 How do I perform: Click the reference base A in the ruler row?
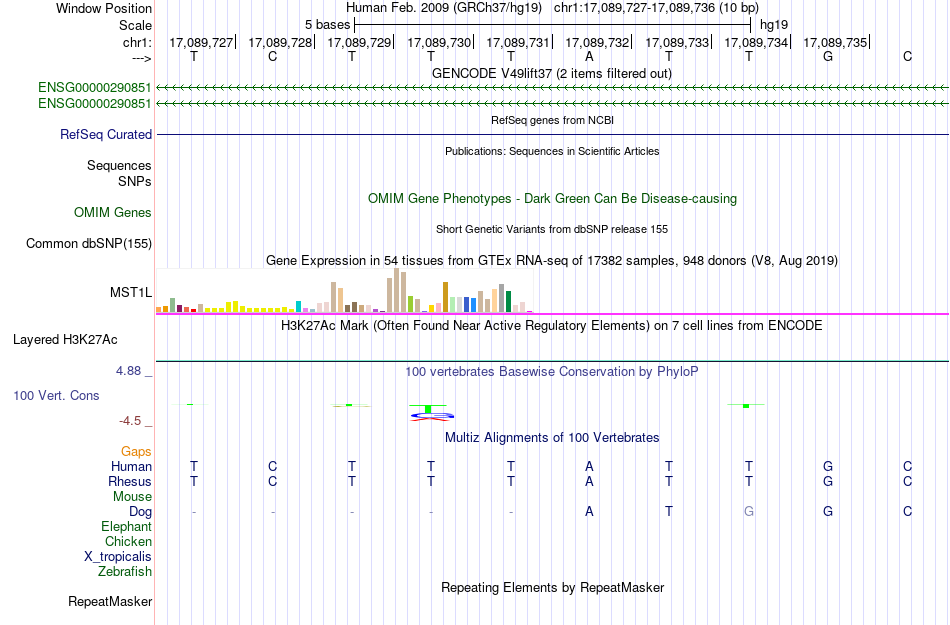coord(589,56)
